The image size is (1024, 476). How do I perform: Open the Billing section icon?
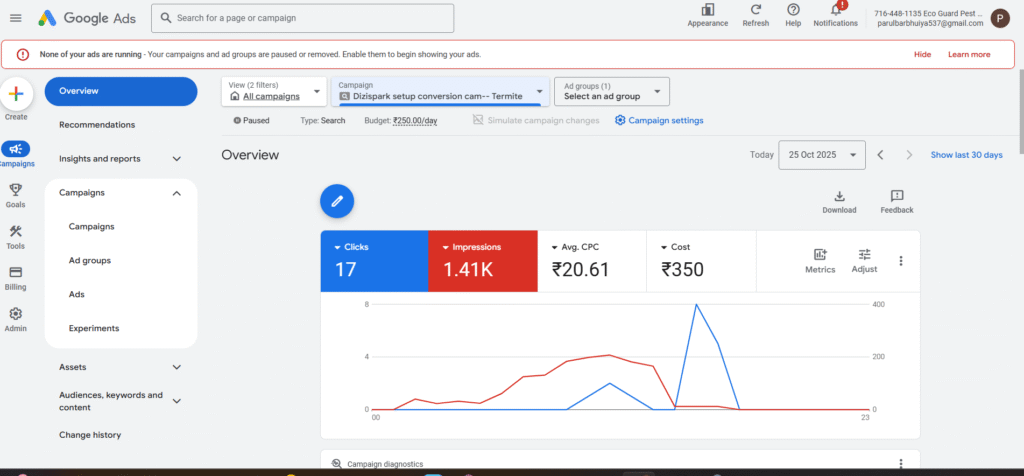point(16,274)
